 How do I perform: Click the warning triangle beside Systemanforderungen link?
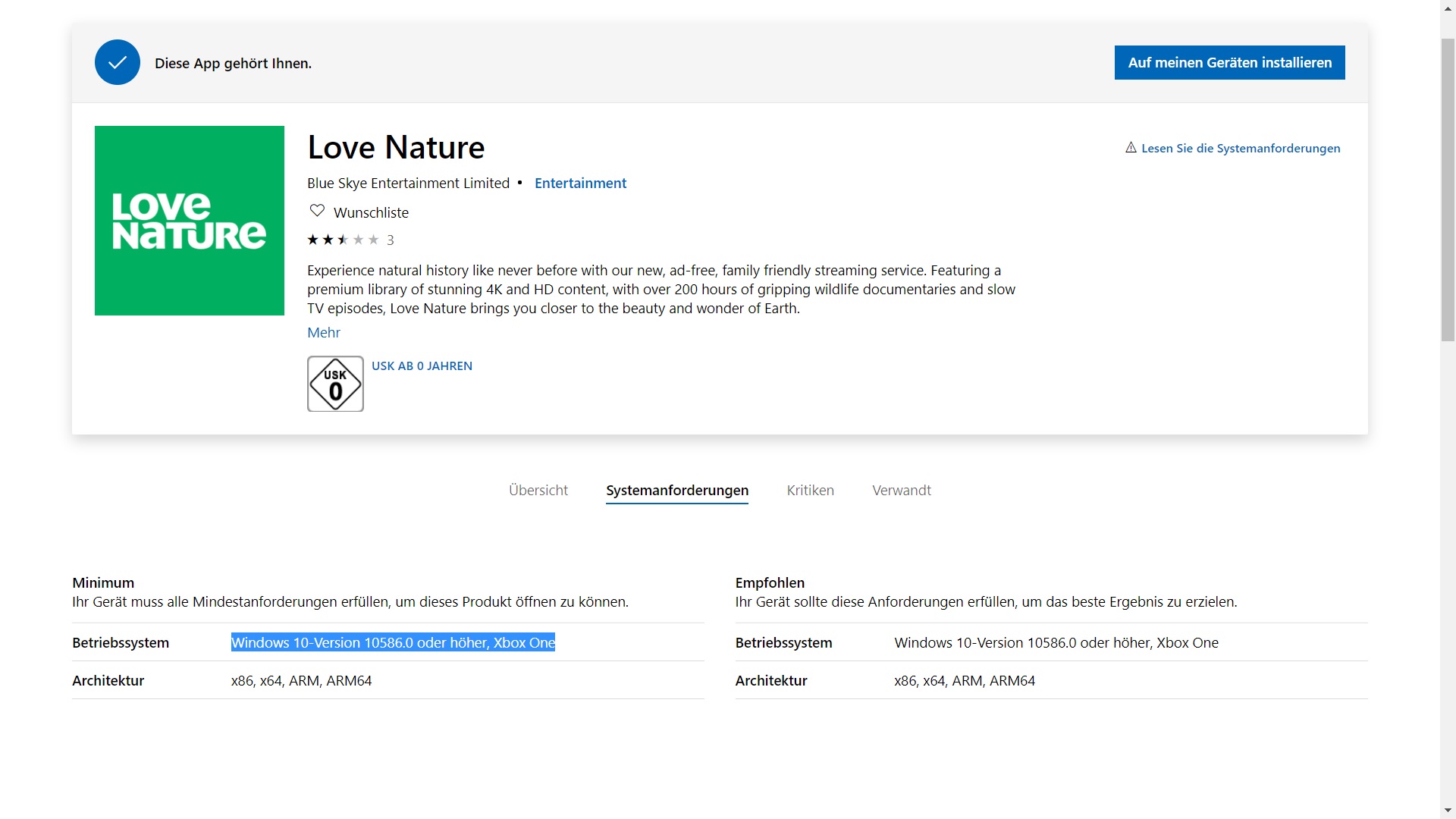(x=1131, y=148)
